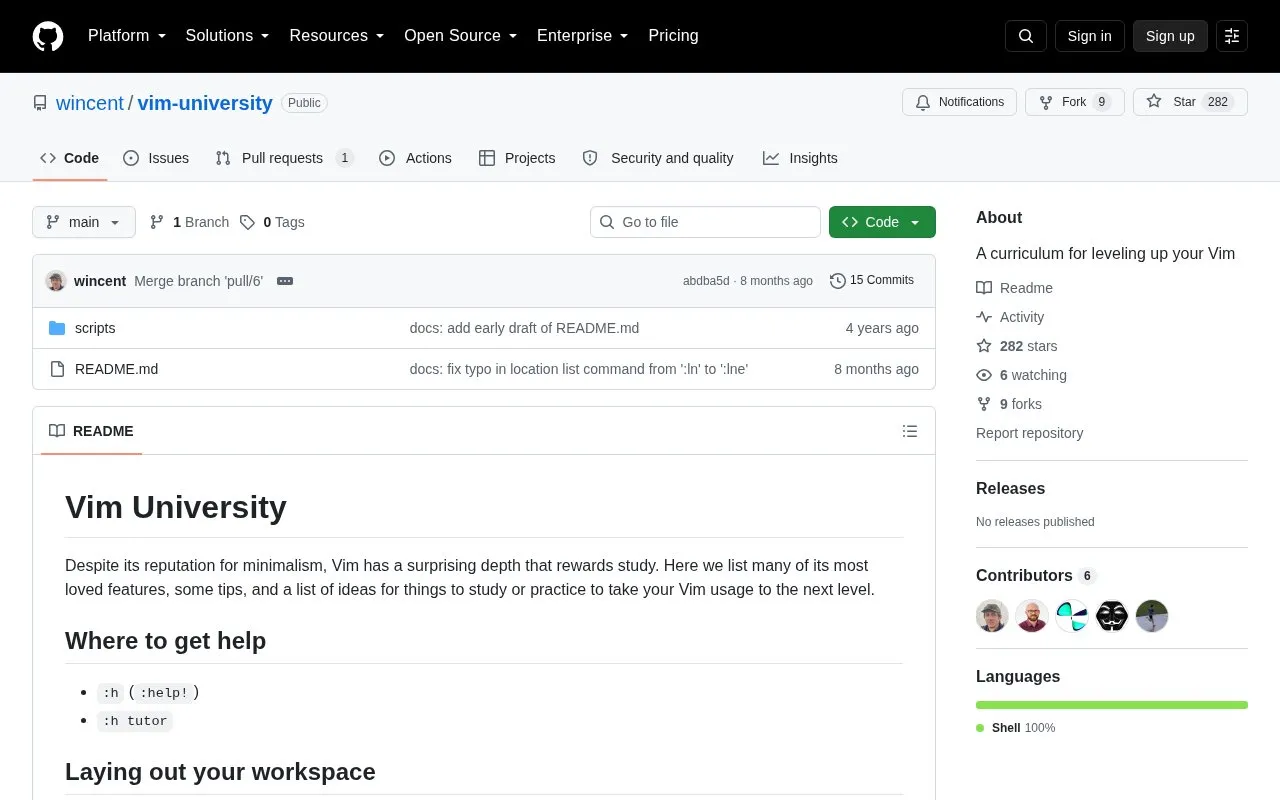
Task: Switch to the Actions tab
Action: [x=415, y=158]
